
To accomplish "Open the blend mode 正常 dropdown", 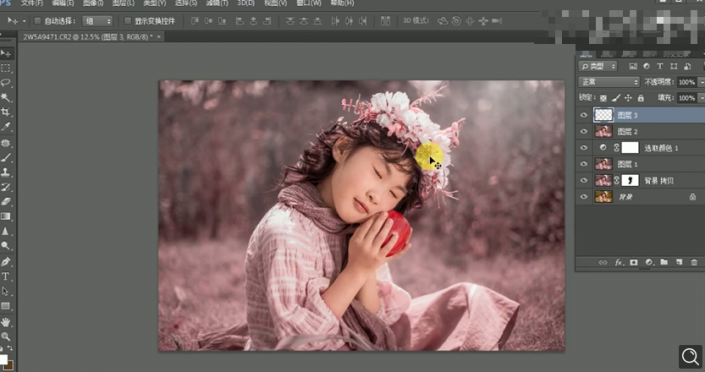I will [608, 82].
